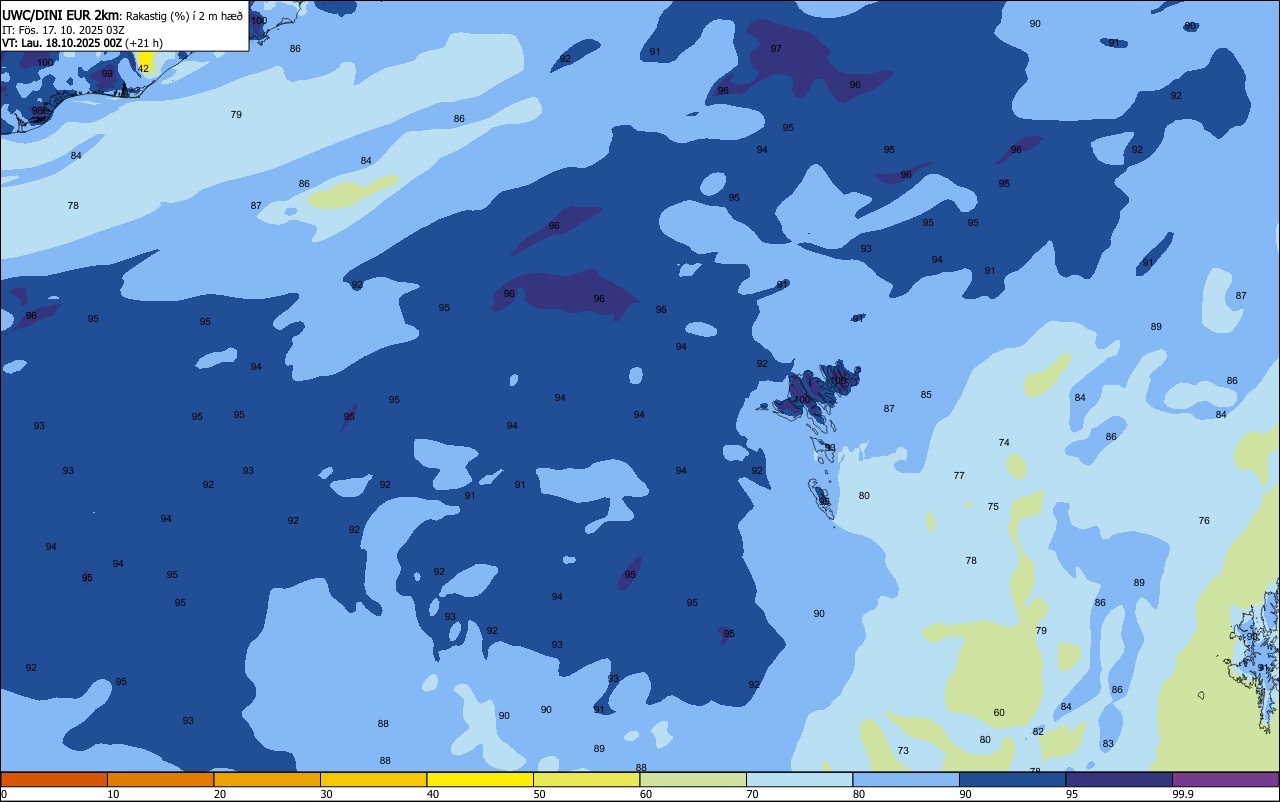Click the legend tick label '99.9'
Viewport: 1280px width, 802px height.
pos(1183,794)
